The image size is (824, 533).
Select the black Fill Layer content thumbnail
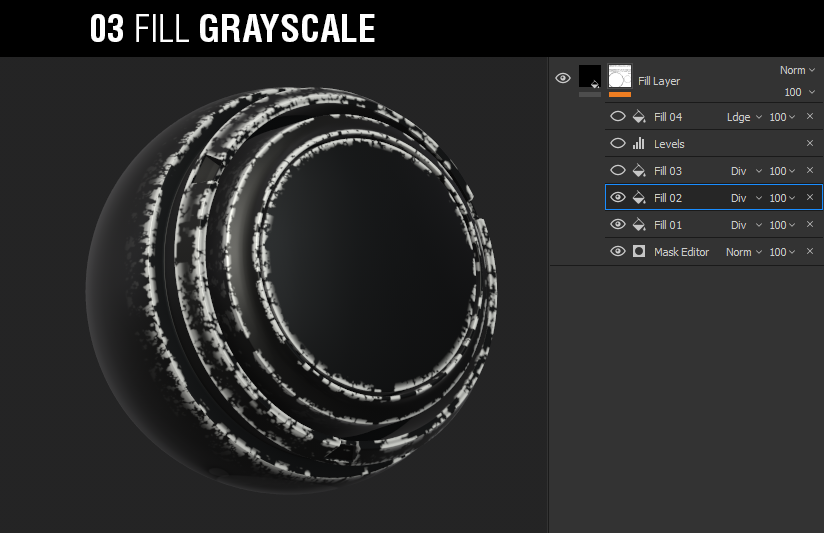590,77
